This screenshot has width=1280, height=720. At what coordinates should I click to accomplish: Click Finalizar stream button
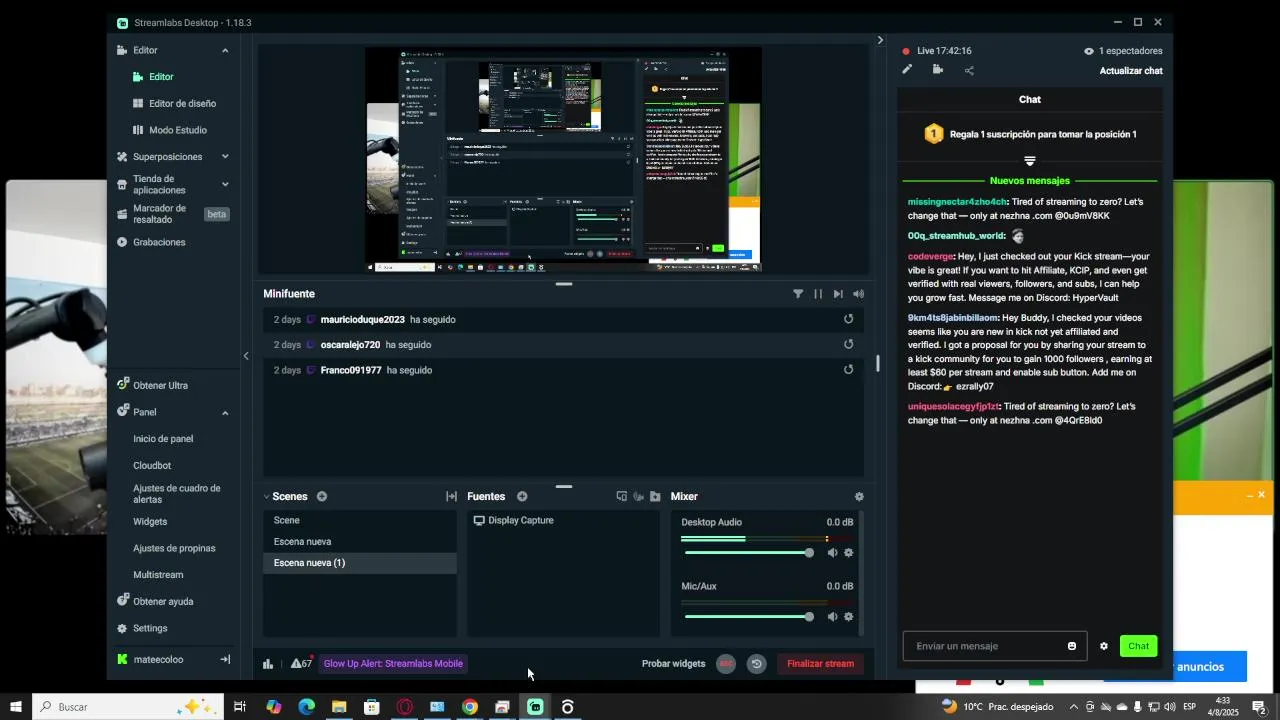click(x=820, y=663)
